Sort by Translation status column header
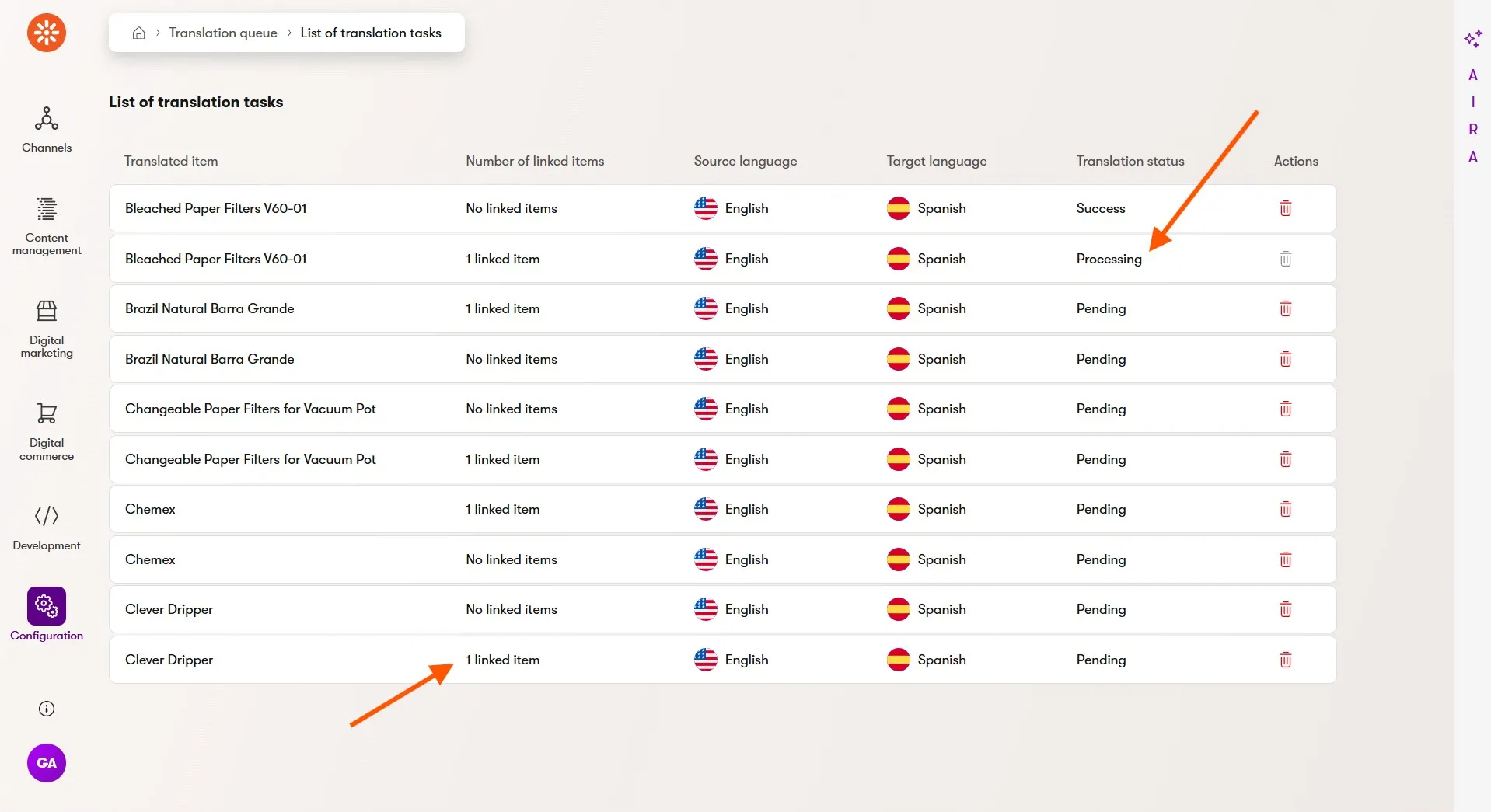The width and height of the screenshot is (1491, 812). click(x=1130, y=161)
